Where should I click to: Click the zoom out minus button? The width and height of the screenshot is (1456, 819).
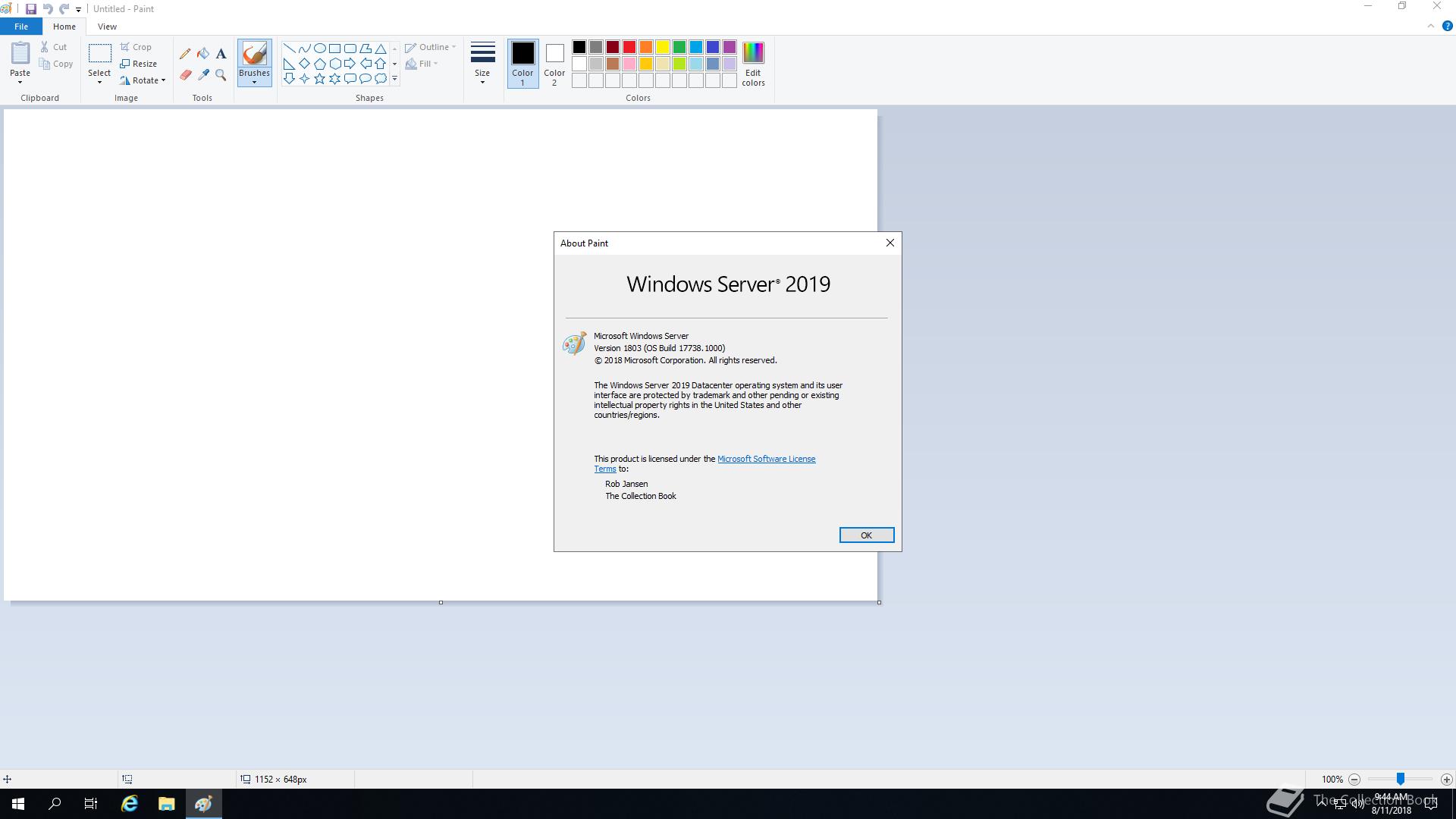click(1354, 780)
